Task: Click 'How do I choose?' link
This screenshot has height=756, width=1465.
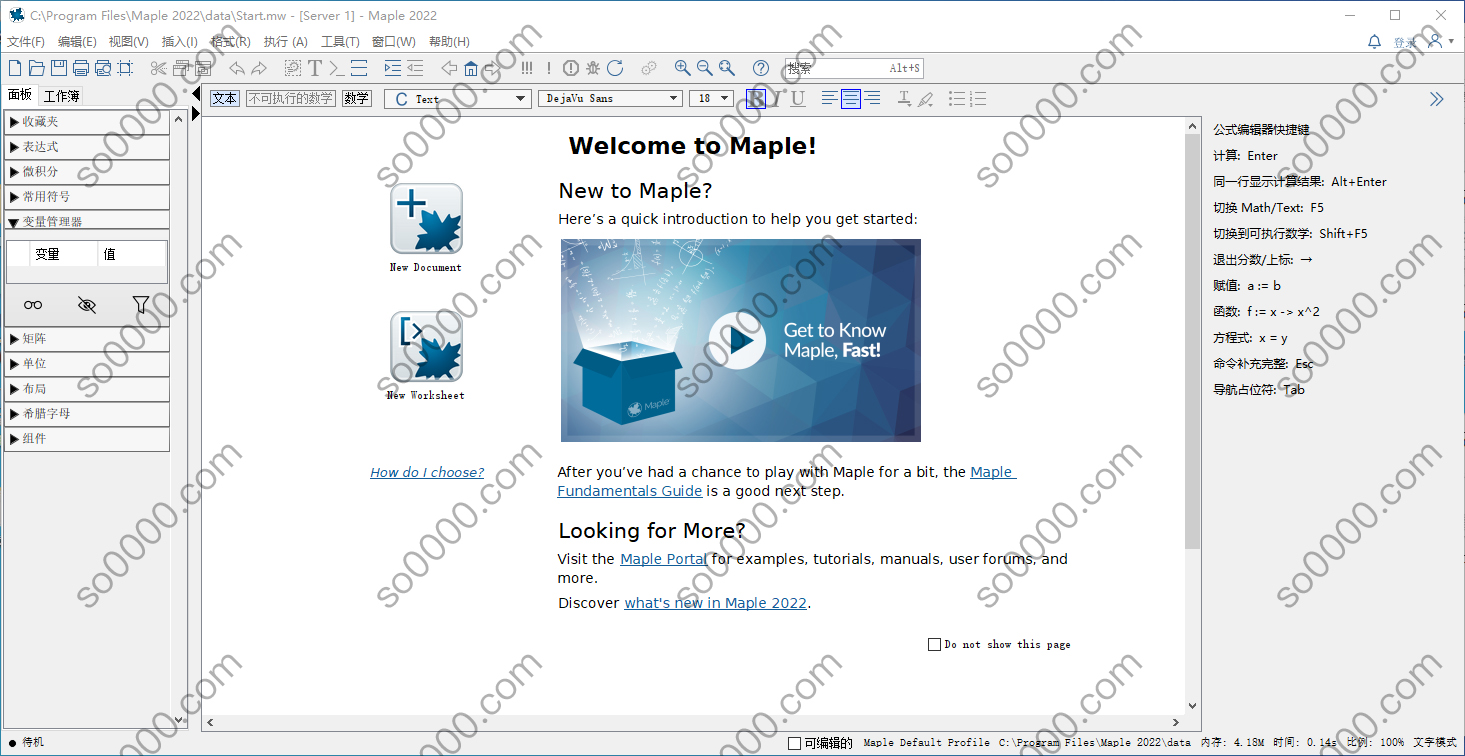Action: pyautogui.click(x=427, y=472)
